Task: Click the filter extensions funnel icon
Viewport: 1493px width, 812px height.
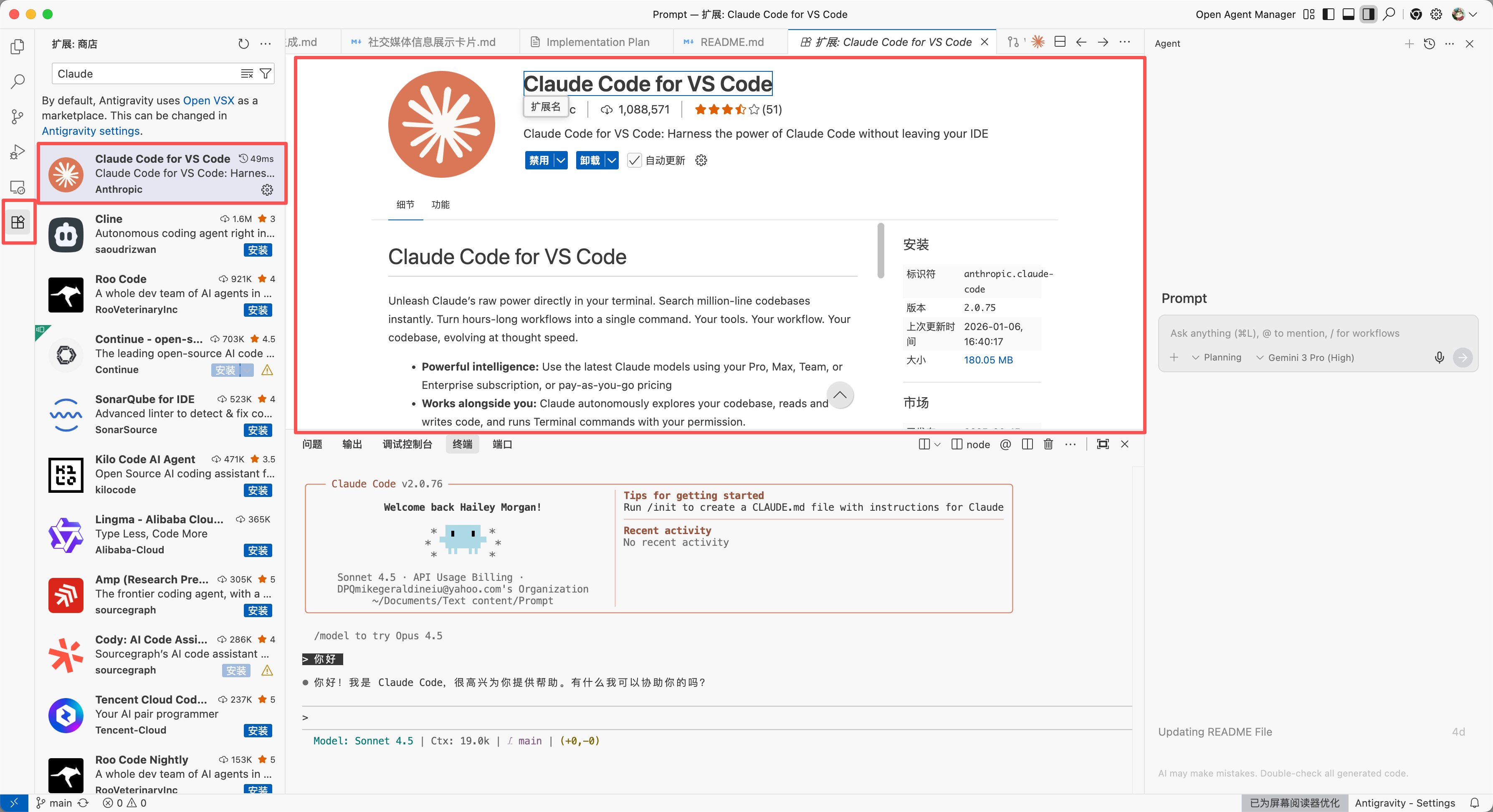Action: [266, 73]
